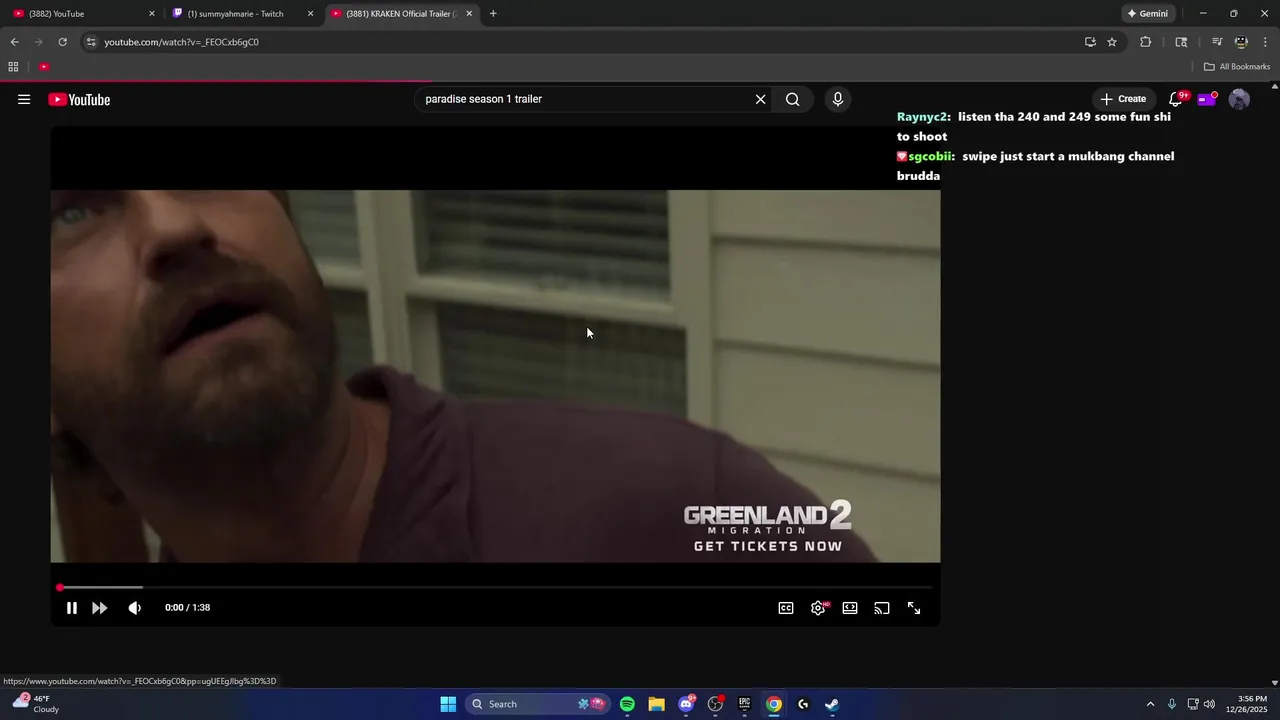The height and width of the screenshot is (720, 1280).
Task: Open Discord from the taskbar
Action: coord(686,704)
